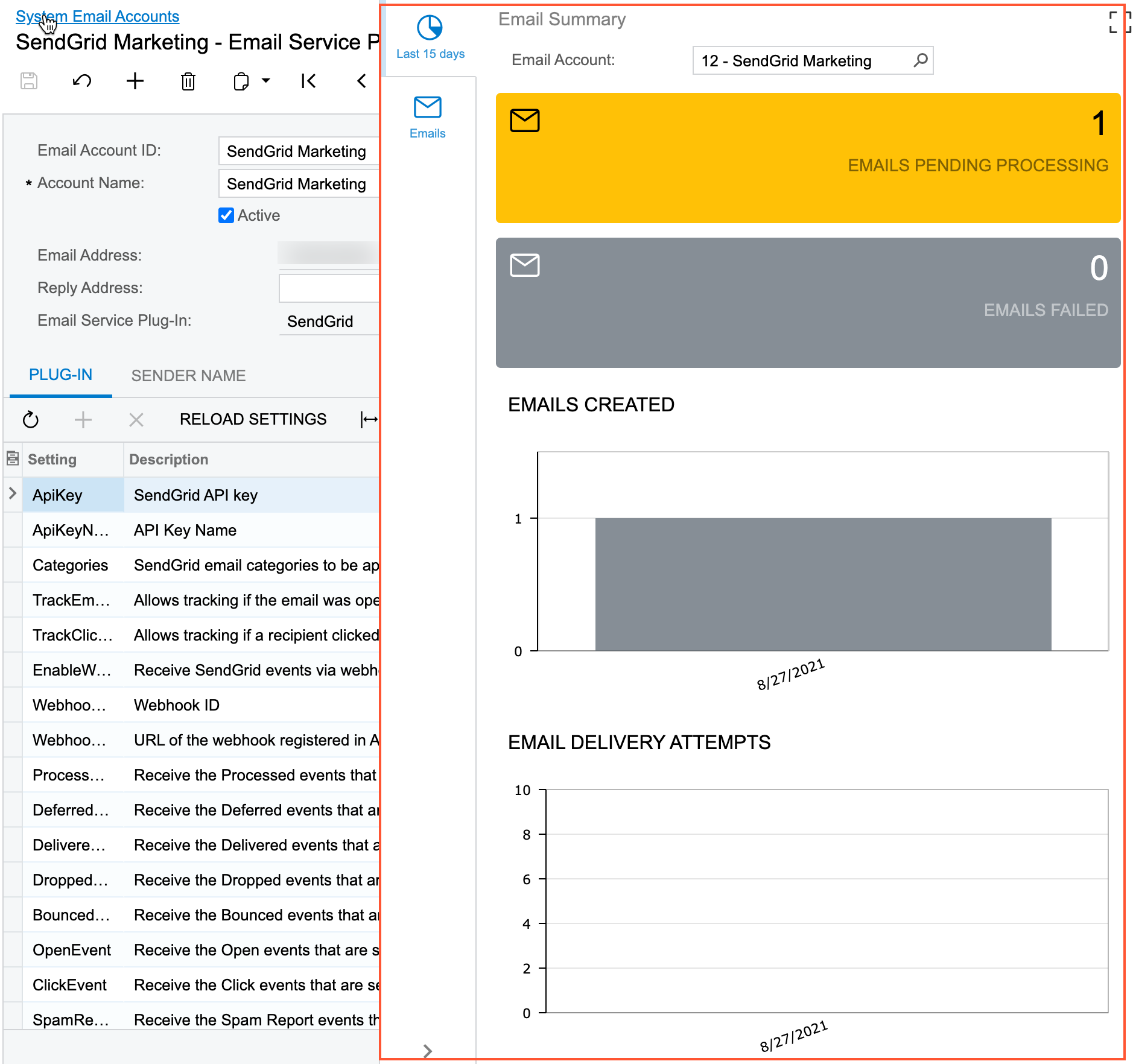This screenshot has height=1064, width=1133.
Task: Uncheck the Active checkbox
Action: tap(226, 215)
